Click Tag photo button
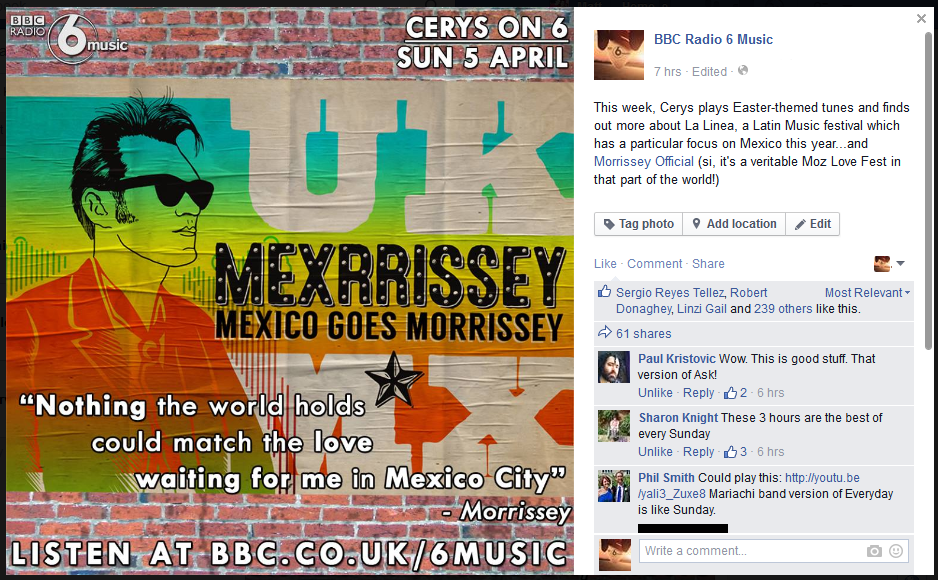The width and height of the screenshot is (938, 580). click(638, 224)
